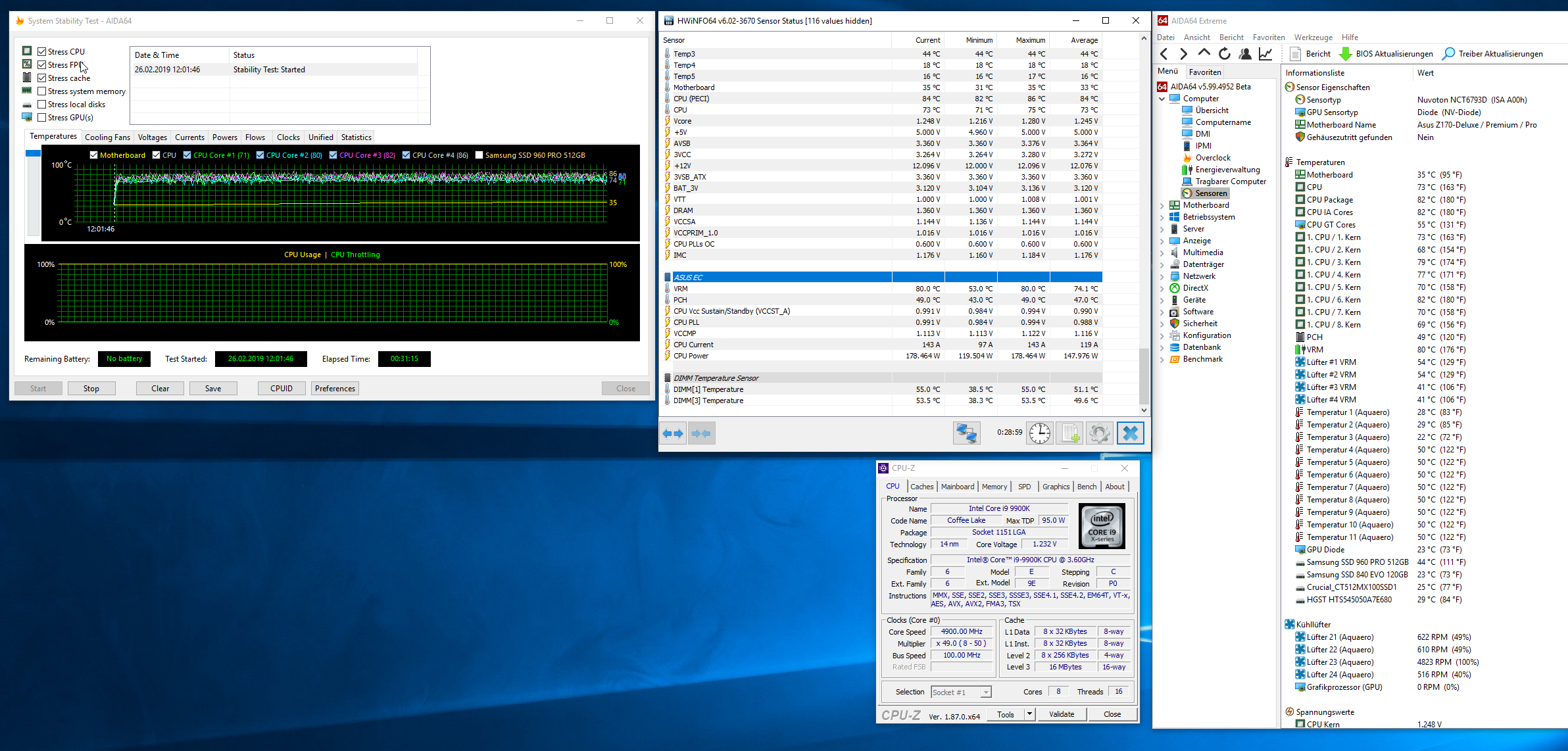Screen dimensions: 1568x751
Task: Open the CPU-Z Tools dropdown arrow
Action: tap(1029, 714)
